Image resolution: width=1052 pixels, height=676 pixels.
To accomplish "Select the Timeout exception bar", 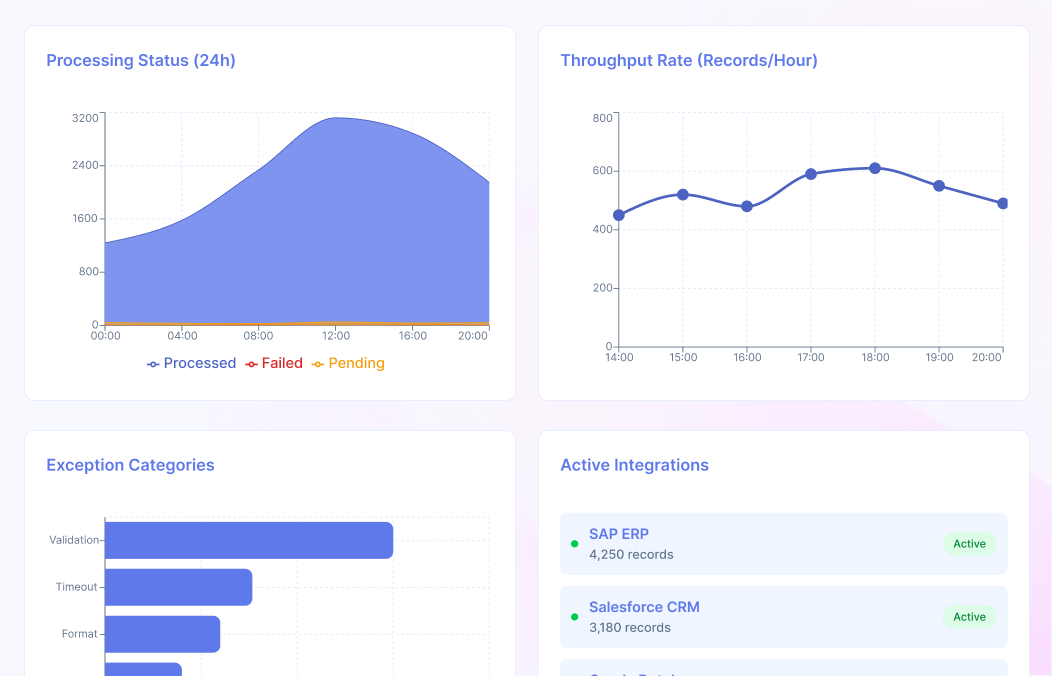I will coord(178,587).
